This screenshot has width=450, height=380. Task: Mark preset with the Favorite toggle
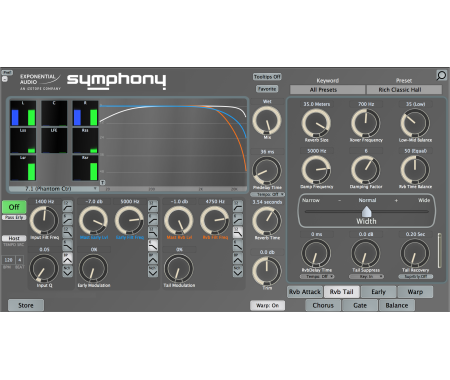pyautogui.click(x=267, y=89)
